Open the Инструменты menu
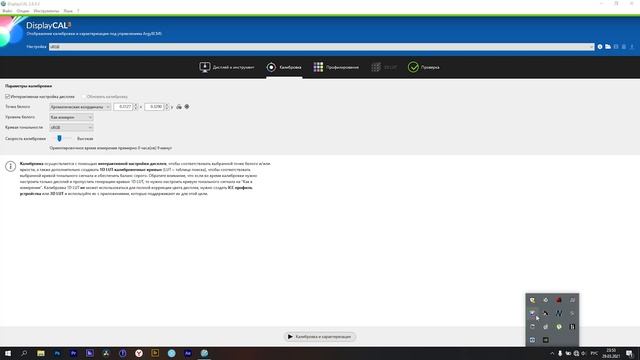Screen dimensions: 640x360 click(x=46, y=11)
